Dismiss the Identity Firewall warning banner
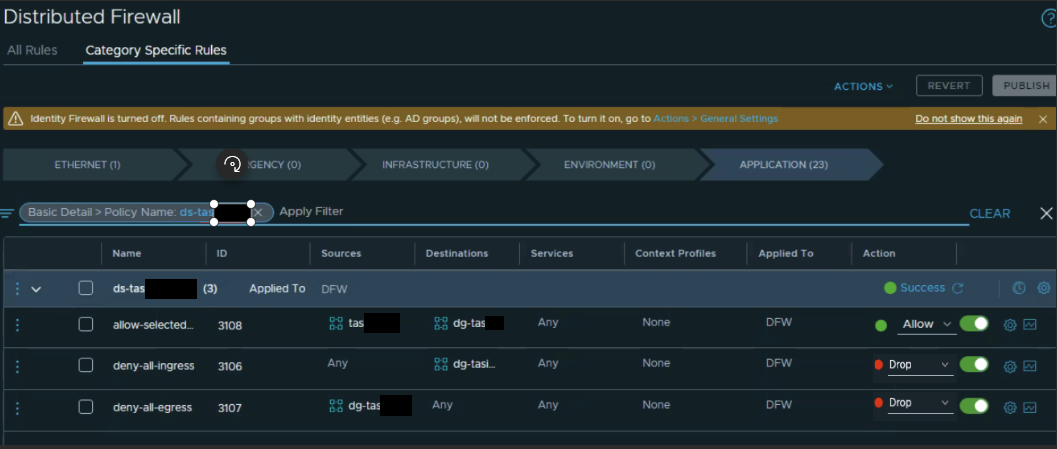This screenshot has width=1057, height=449. pyautogui.click(x=1043, y=119)
